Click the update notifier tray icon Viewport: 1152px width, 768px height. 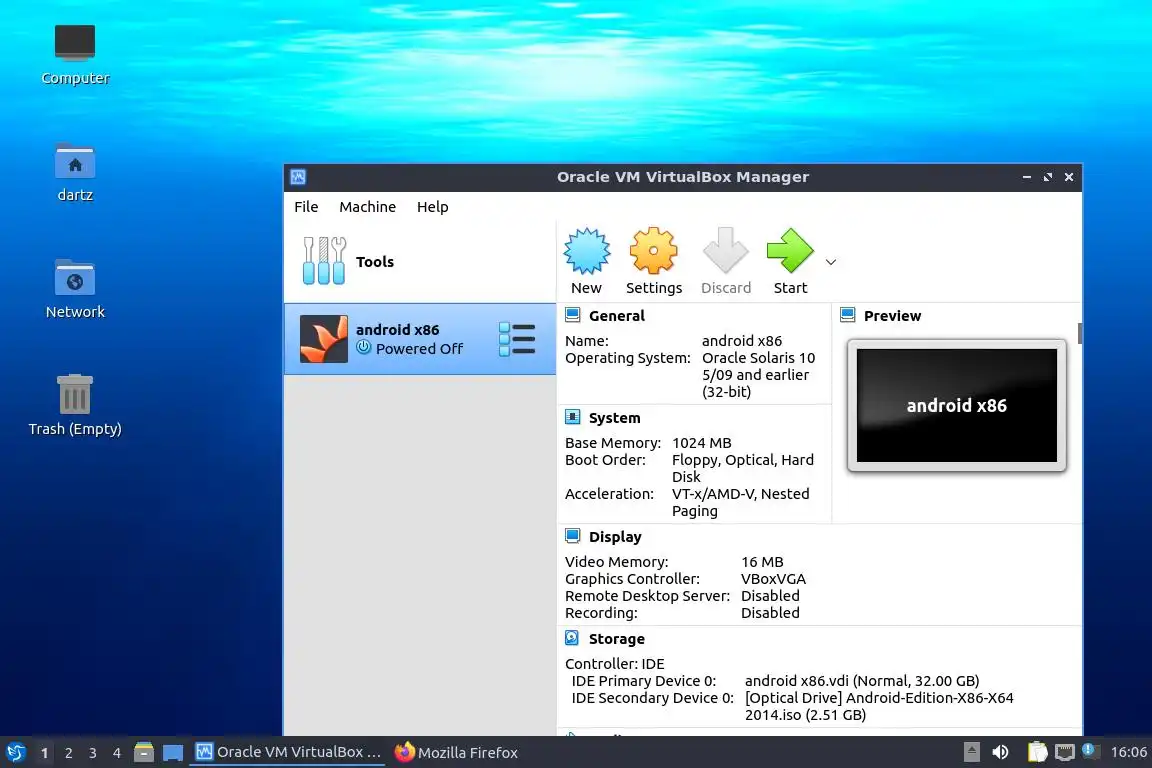pyautogui.click(x=1090, y=750)
